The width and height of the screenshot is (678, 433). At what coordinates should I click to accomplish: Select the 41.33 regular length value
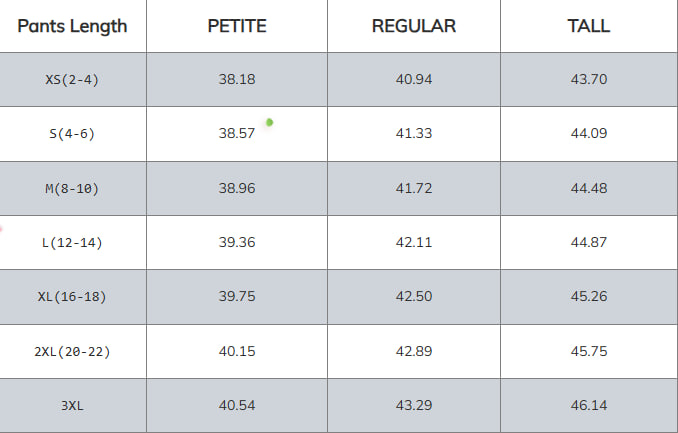point(414,134)
